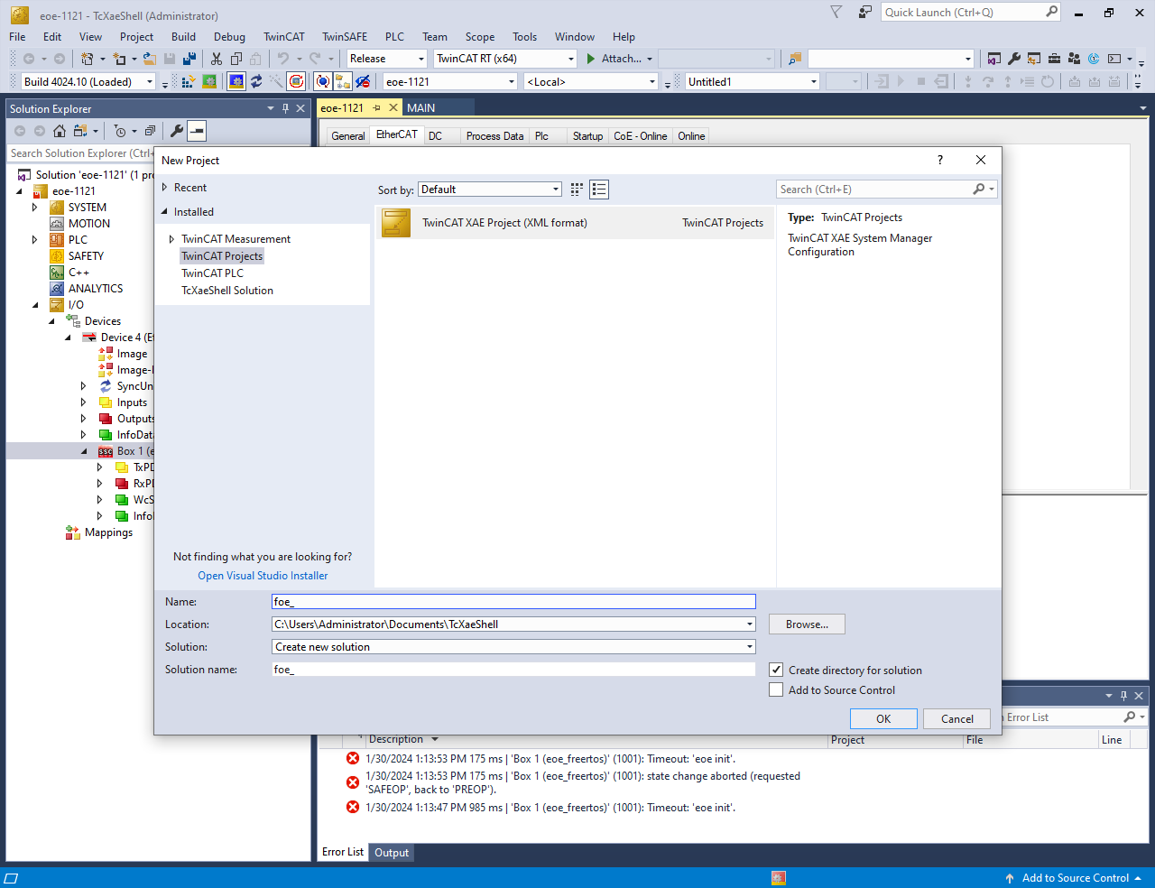Click the wrench Properties icon in Solution Explorer
This screenshot has width=1155, height=888.
point(177,131)
